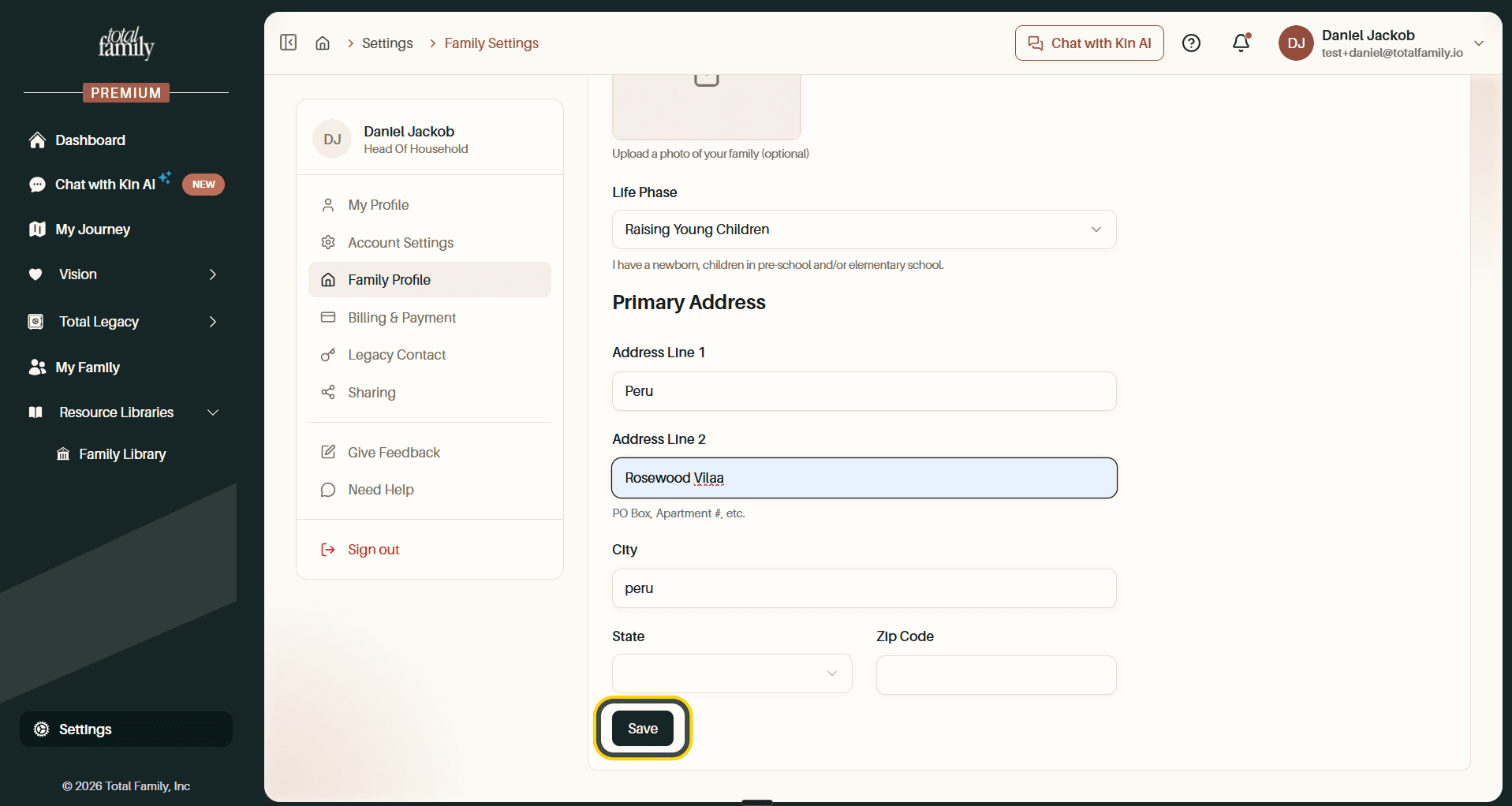Click the Daniel Jackob name in header
Viewport: 1512px width, 806px height.
click(1368, 35)
